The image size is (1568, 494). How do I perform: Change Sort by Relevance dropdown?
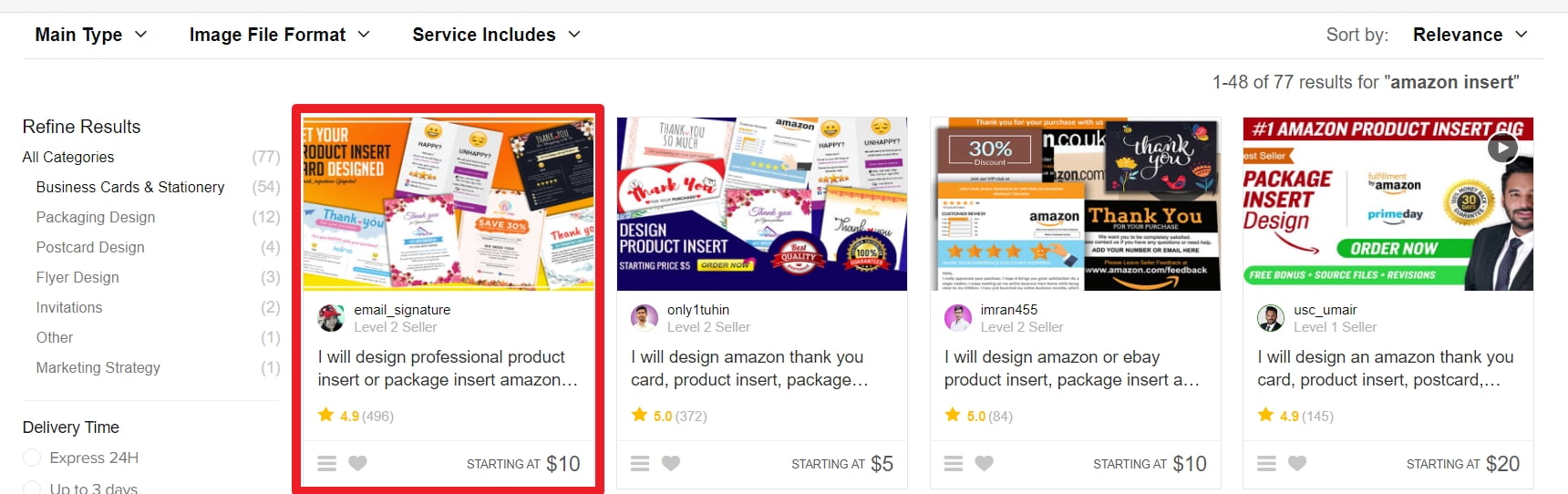(x=1470, y=35)
